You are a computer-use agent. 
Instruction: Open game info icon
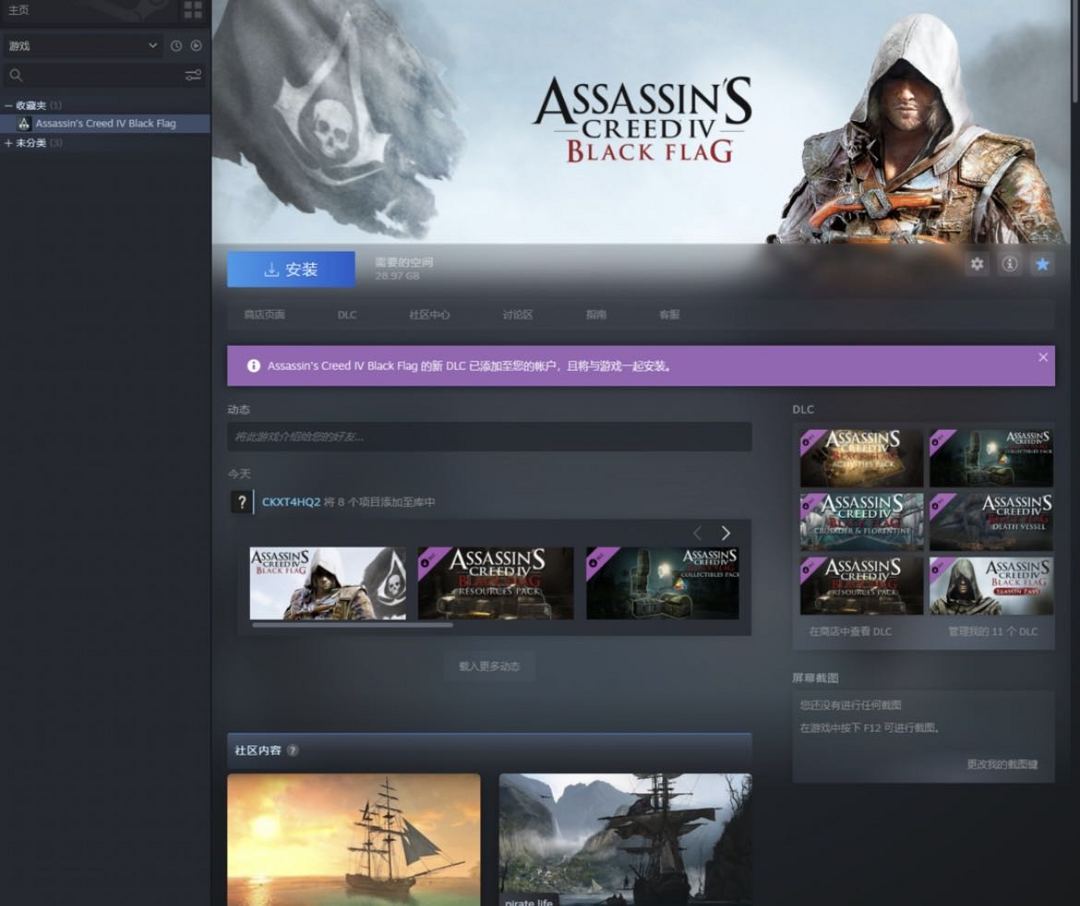[x=1010, y=264]
